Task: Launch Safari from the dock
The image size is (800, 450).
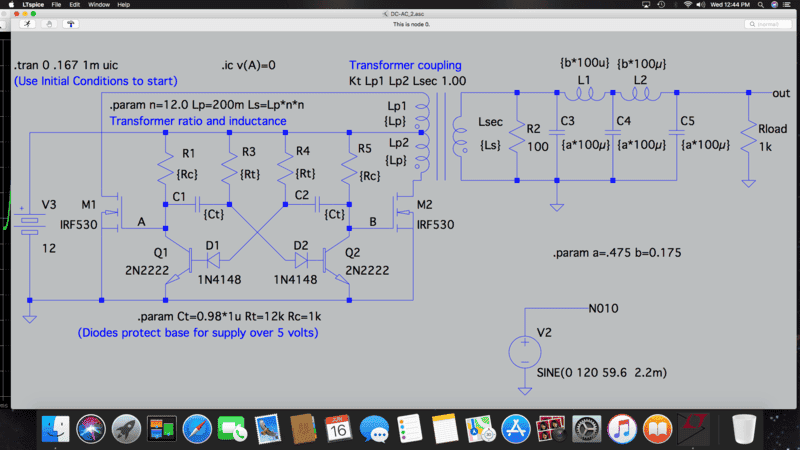Action: point(195,430)
